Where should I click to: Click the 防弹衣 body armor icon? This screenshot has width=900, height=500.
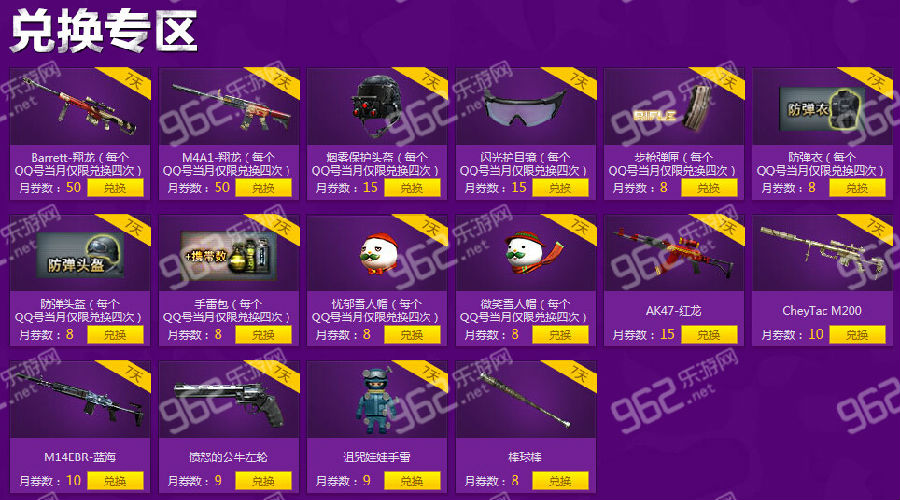823,108
